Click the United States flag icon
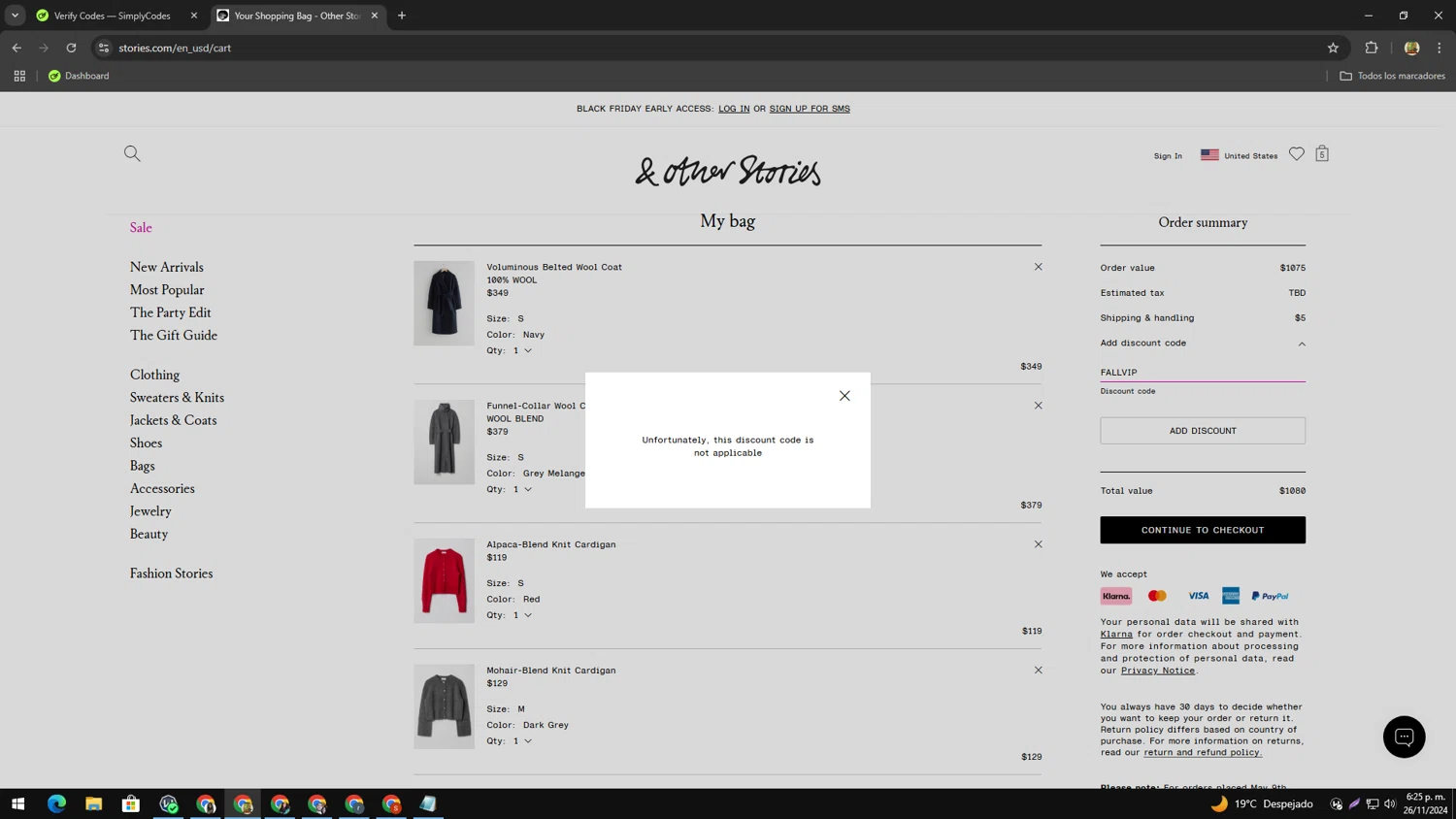The width and height of the screenshot is (1456, 819). click(x=1209, y=155)
